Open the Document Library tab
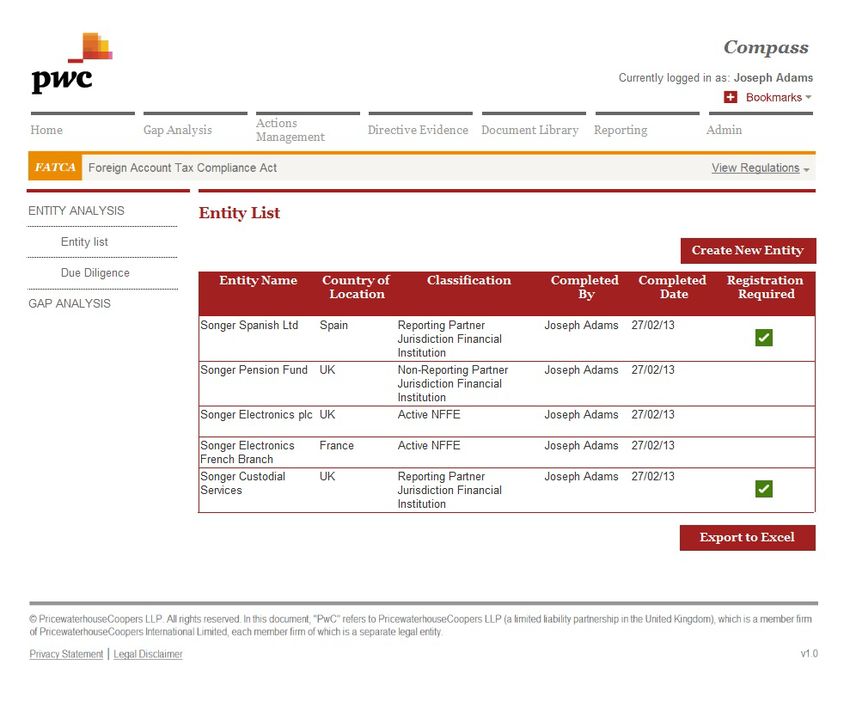This screenshot has height=702, width=850. [530, 130]
